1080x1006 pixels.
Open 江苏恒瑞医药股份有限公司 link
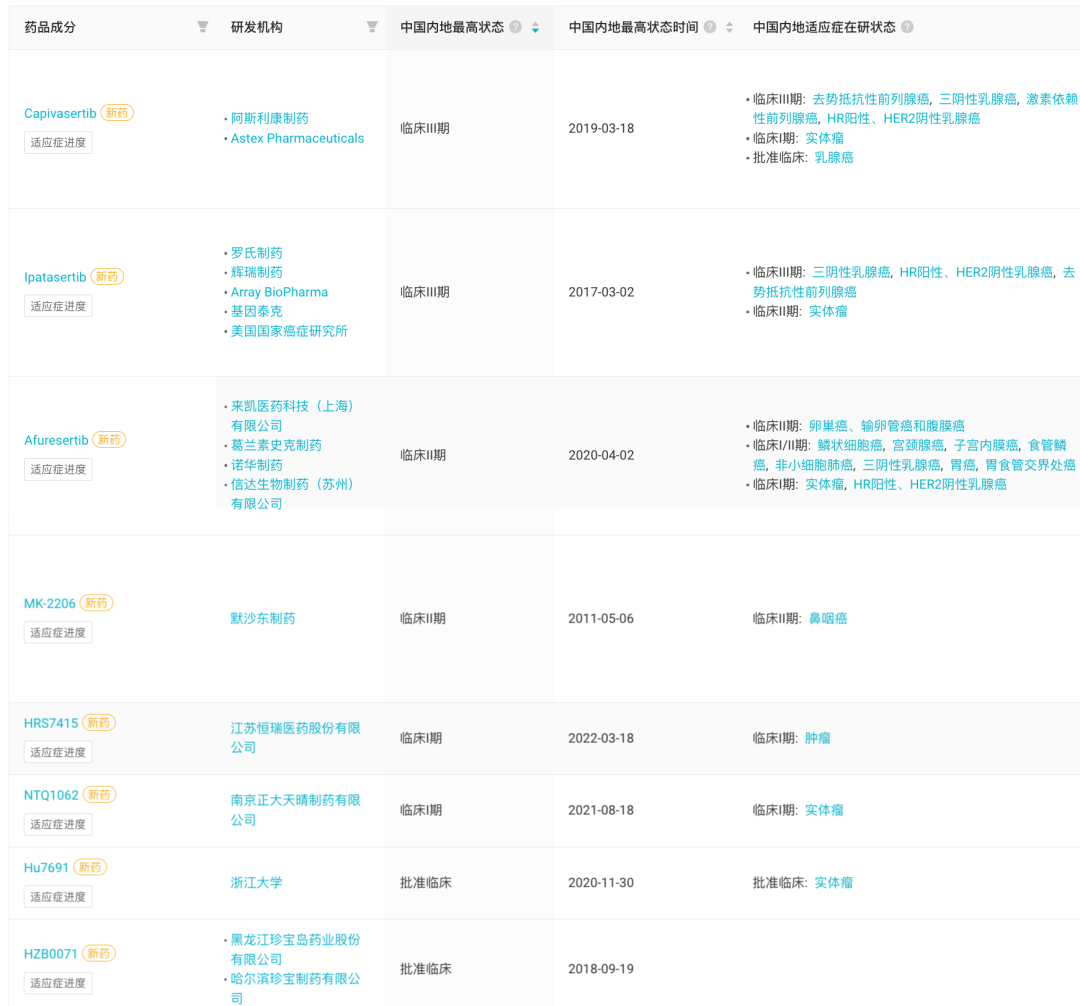(295, 738)
